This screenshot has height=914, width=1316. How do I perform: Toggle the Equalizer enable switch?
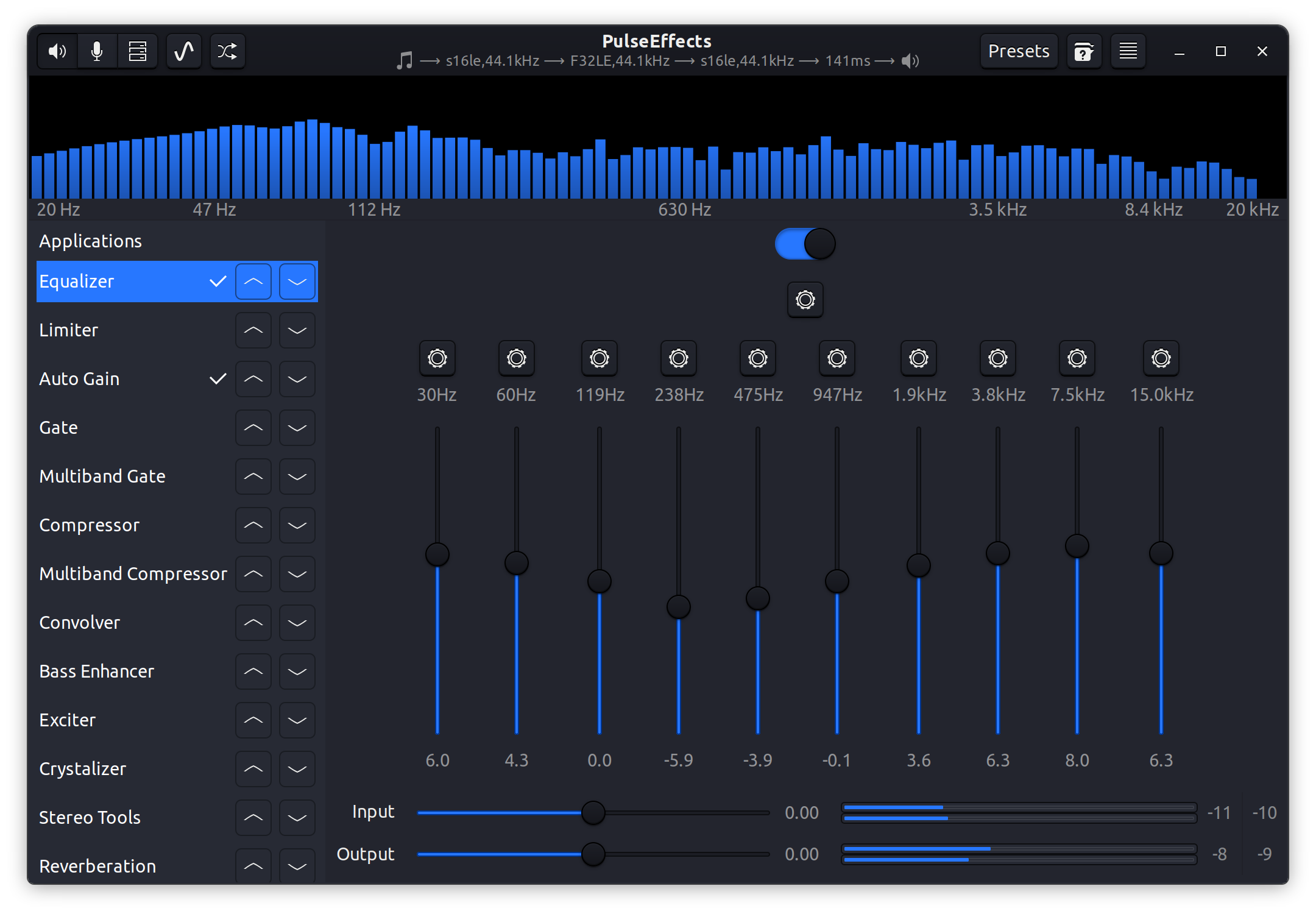[805, 244]
